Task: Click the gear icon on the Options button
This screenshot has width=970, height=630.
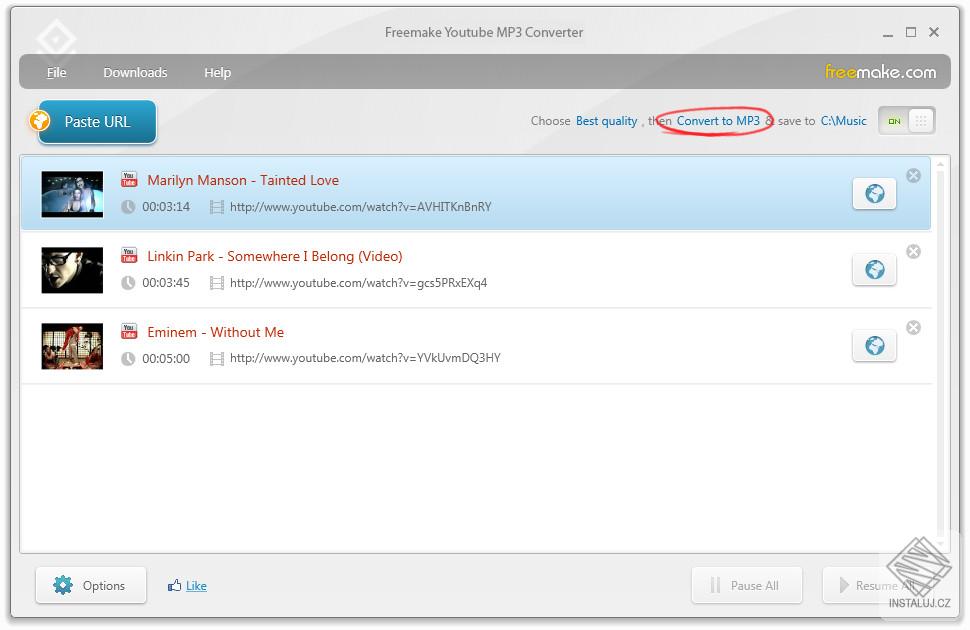Action: [64, 585]
